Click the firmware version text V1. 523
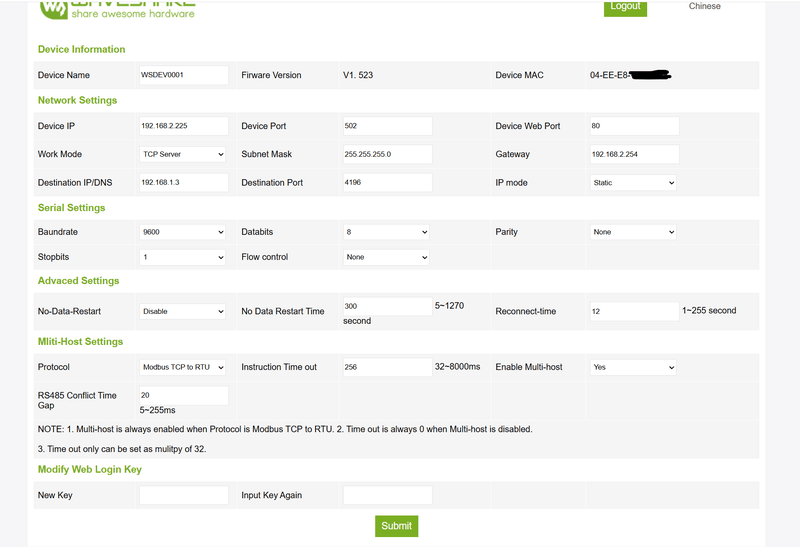This screenshot has height=547, width=800. (358, 75)
